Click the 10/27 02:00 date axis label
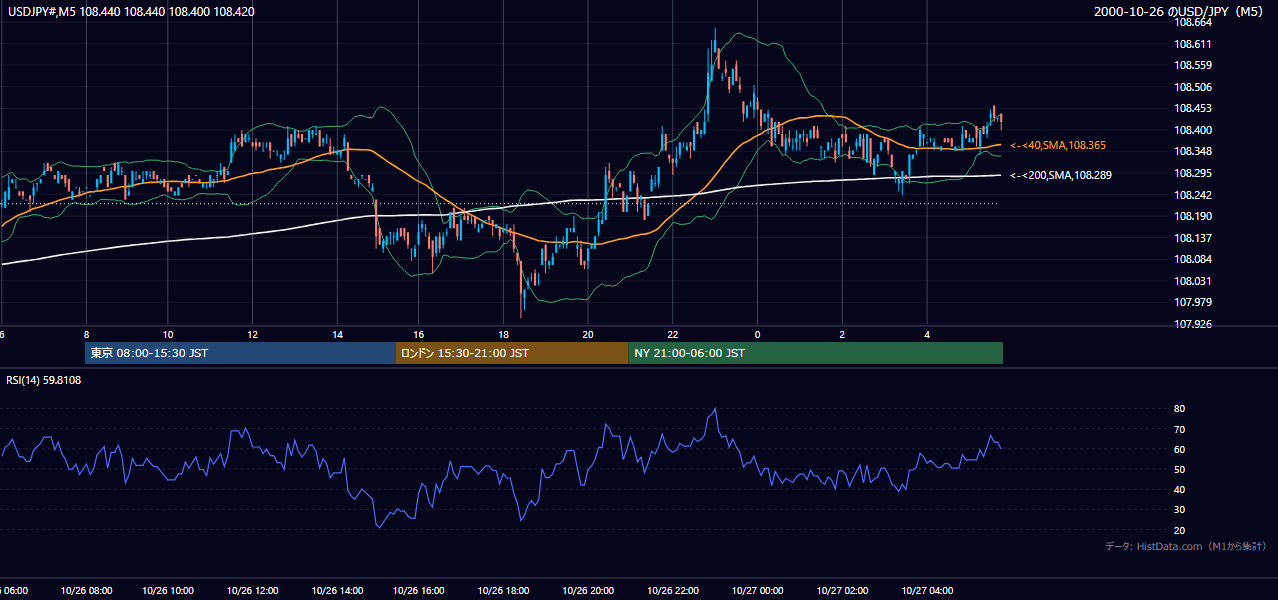Viewport: 1278px width, 600px height. click(844, 591)
